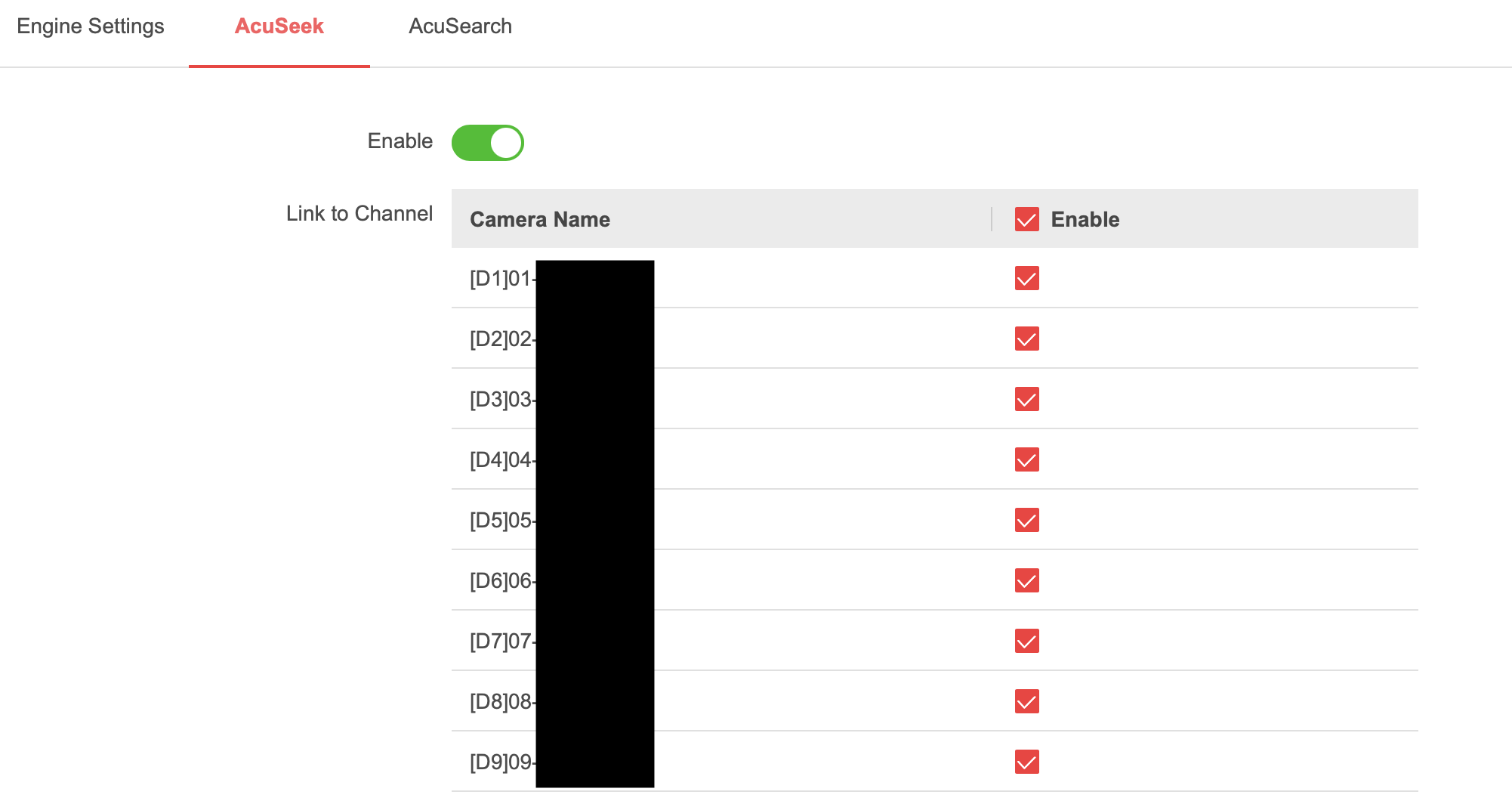Uncheck Enable for camera D5
Screen dimensions: 1512x801
click(1026, 520)
